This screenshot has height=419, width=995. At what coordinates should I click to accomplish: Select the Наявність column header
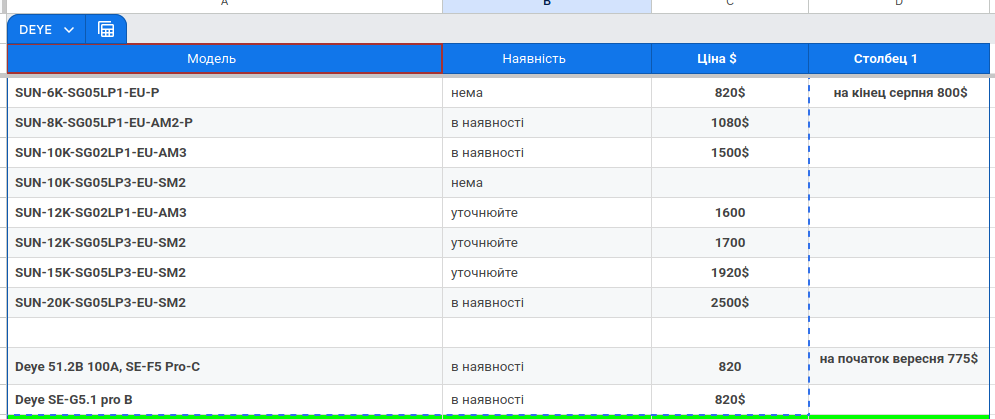[x=547, y=59]
